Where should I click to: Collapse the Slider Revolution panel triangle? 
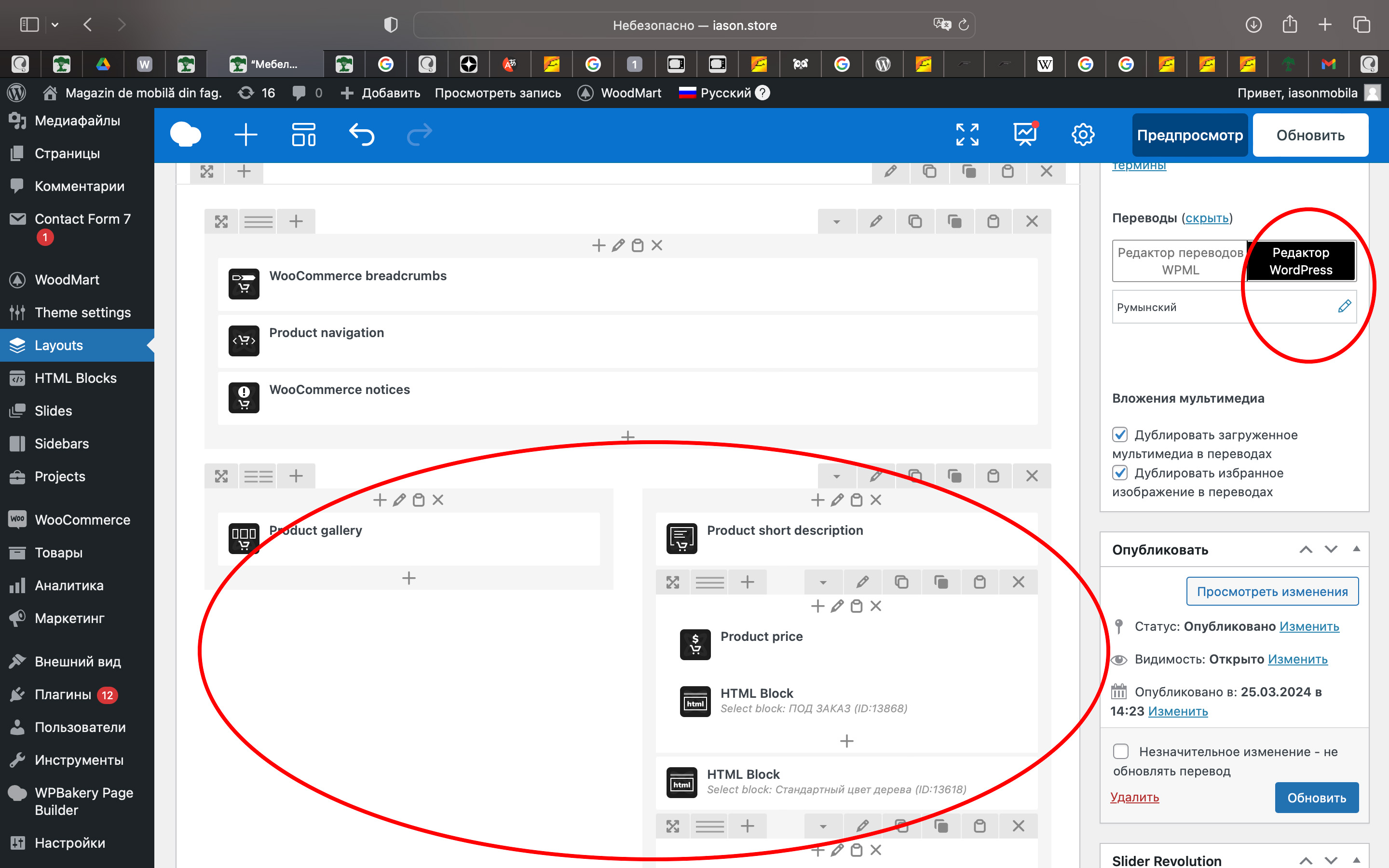pyautogui.click(x=1356, y=860)
